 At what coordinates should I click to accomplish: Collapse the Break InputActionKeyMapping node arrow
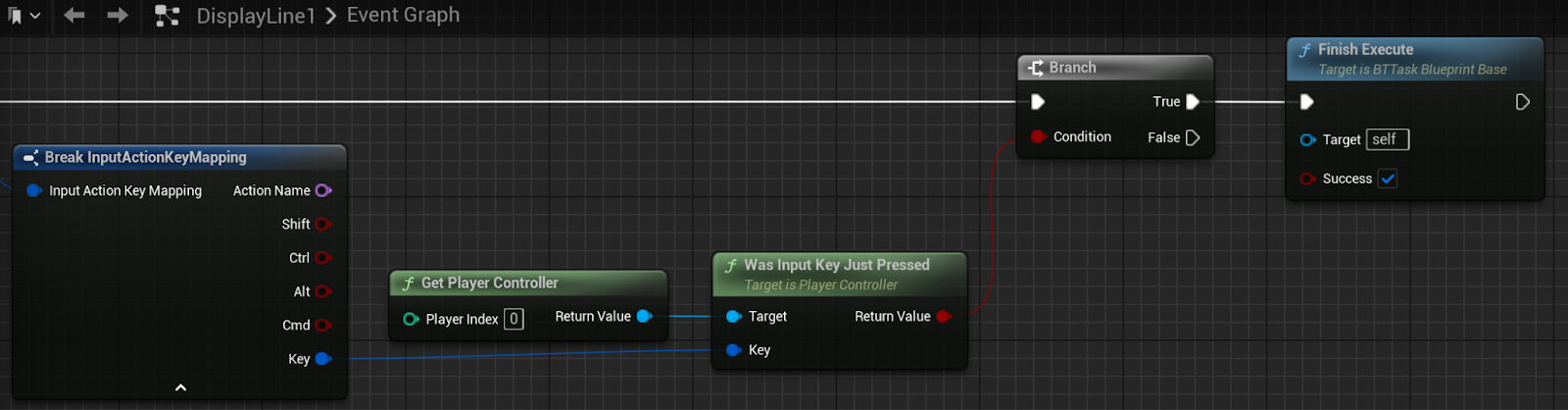point(180,387)
